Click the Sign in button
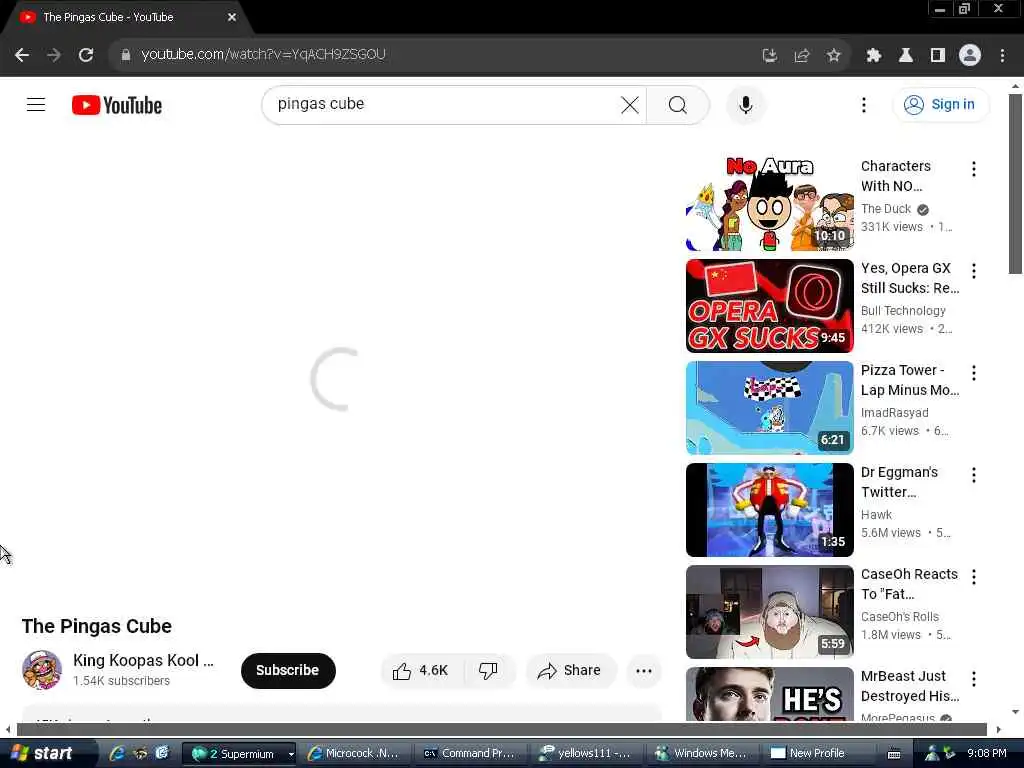Image resolution: width=1024 pixels, height=768 pixels. [x=940, y=104]
